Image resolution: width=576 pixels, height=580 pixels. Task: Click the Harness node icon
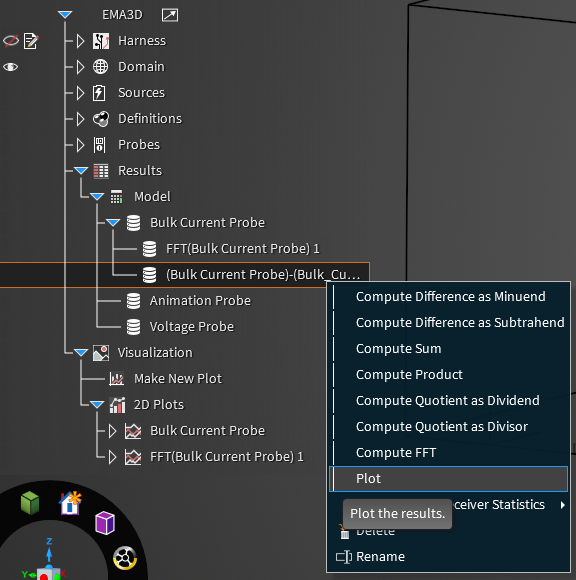click(x=101, y=41)
